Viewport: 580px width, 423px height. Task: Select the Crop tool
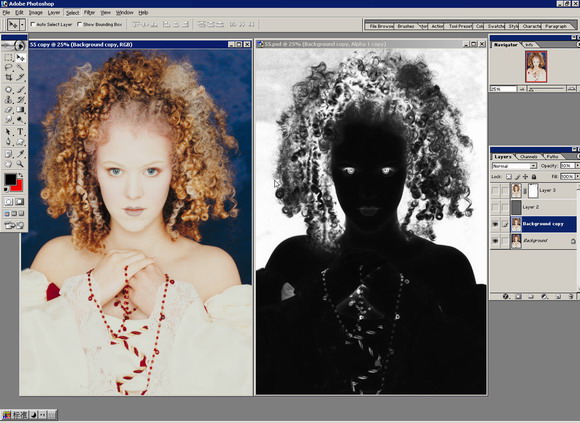8,77
